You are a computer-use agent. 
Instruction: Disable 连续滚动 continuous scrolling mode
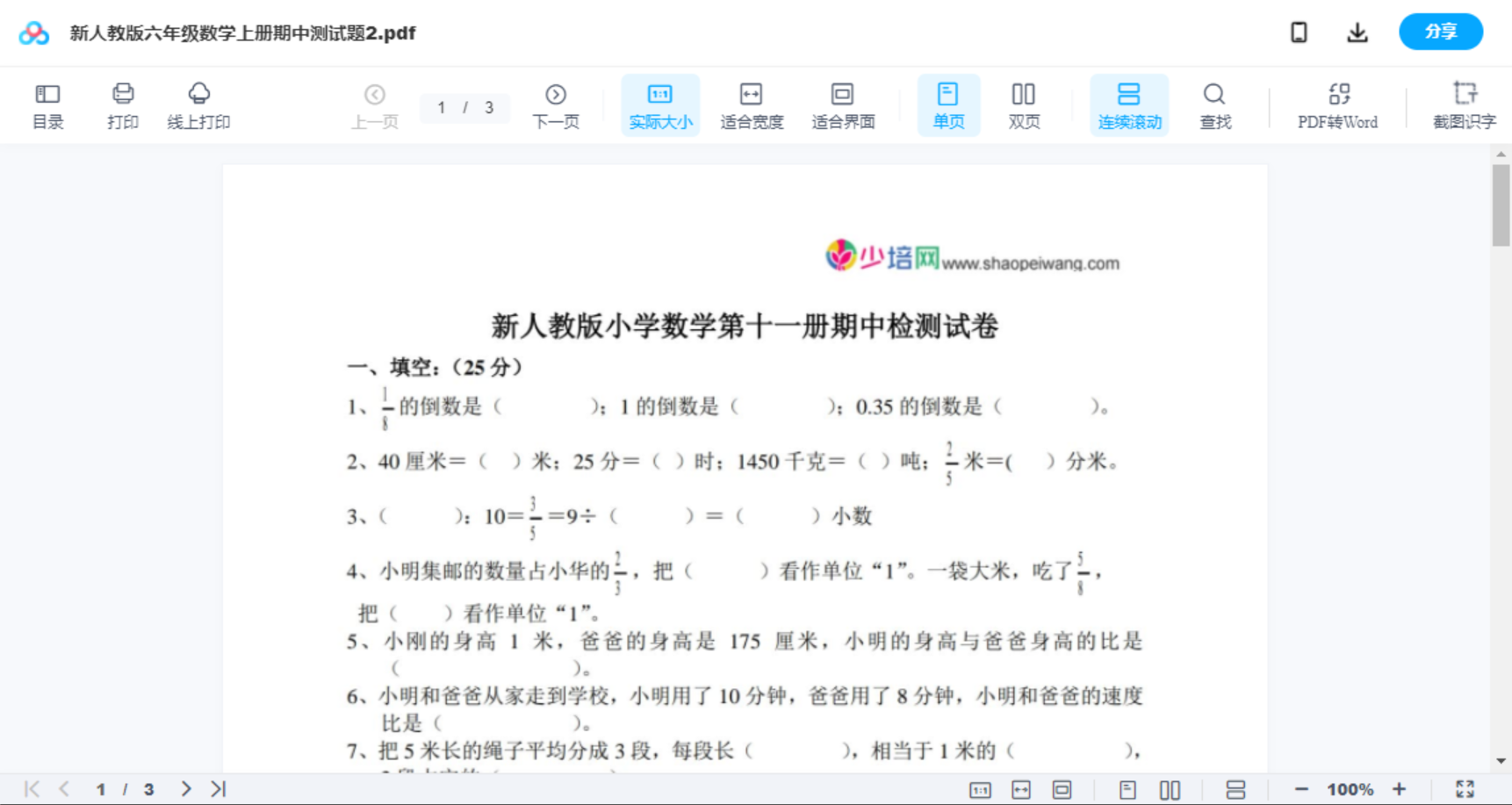pos(1128,104)
